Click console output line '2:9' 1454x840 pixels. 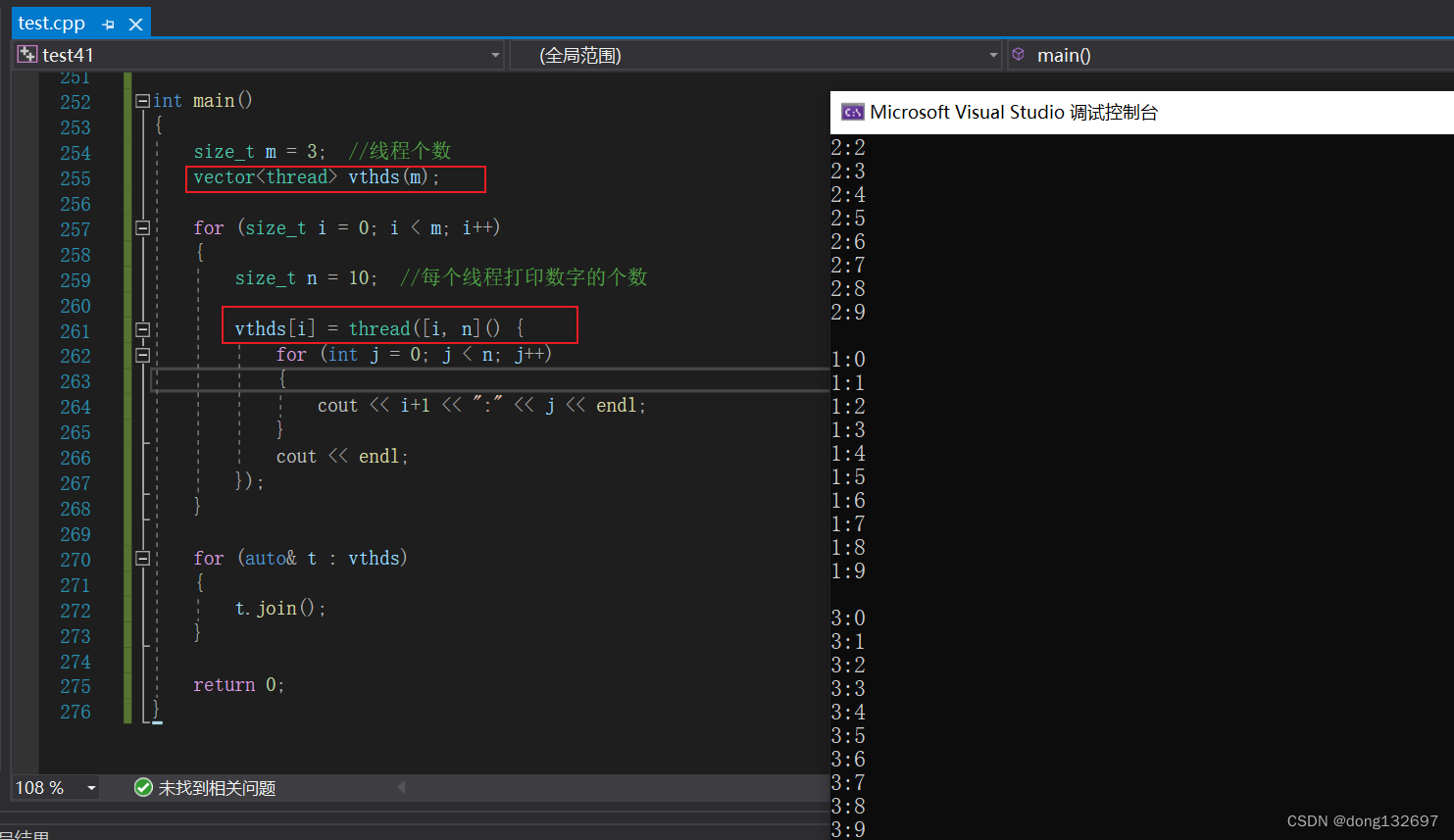848,313
